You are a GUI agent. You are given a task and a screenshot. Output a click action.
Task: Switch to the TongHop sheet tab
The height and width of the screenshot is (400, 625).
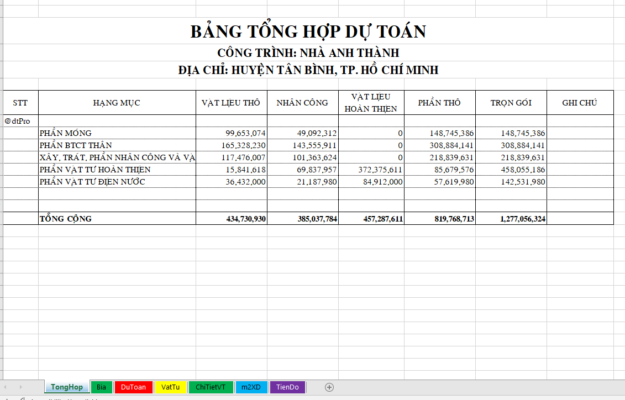65,387
